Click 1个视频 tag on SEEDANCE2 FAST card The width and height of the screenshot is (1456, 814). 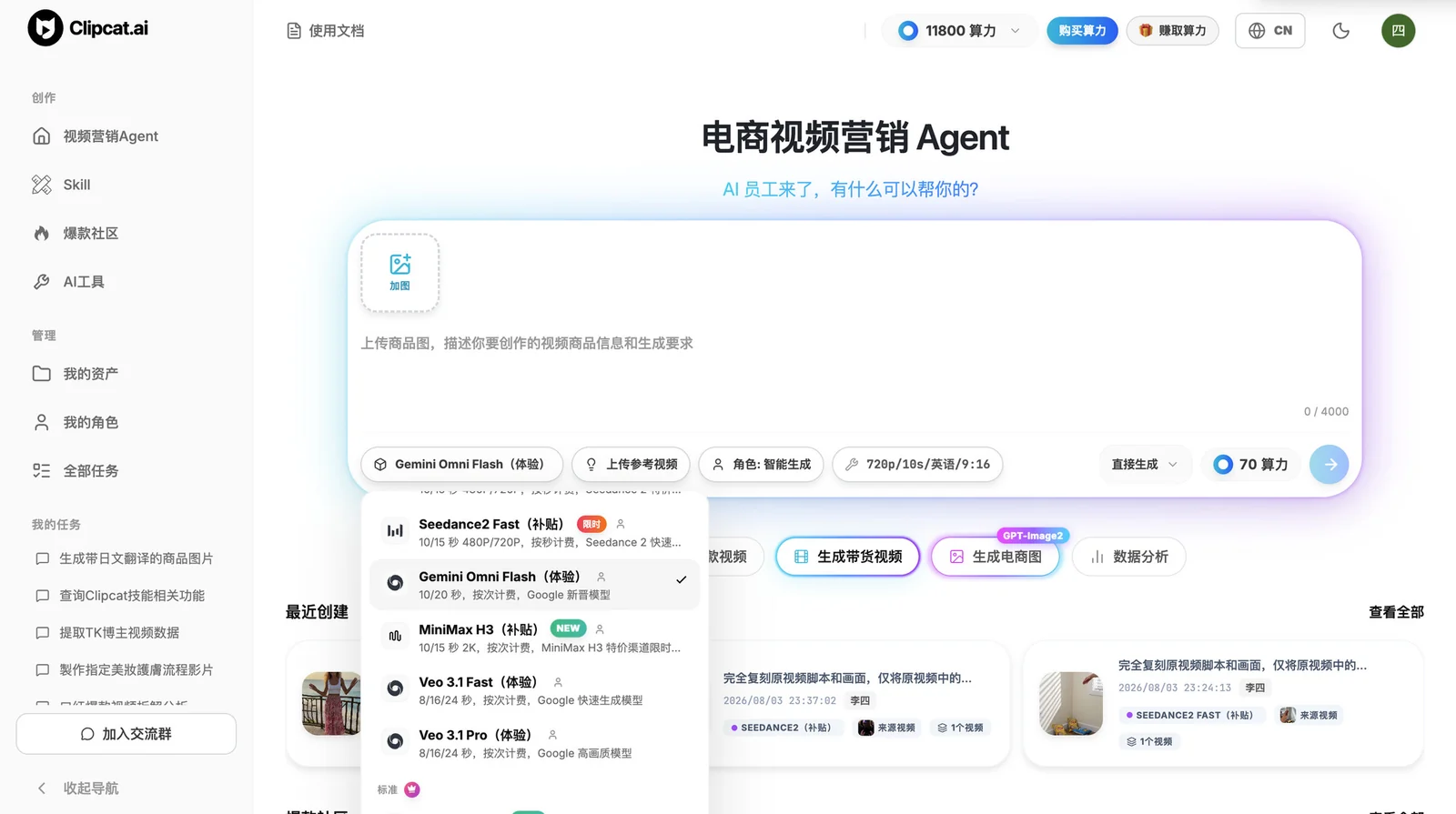1149,741
